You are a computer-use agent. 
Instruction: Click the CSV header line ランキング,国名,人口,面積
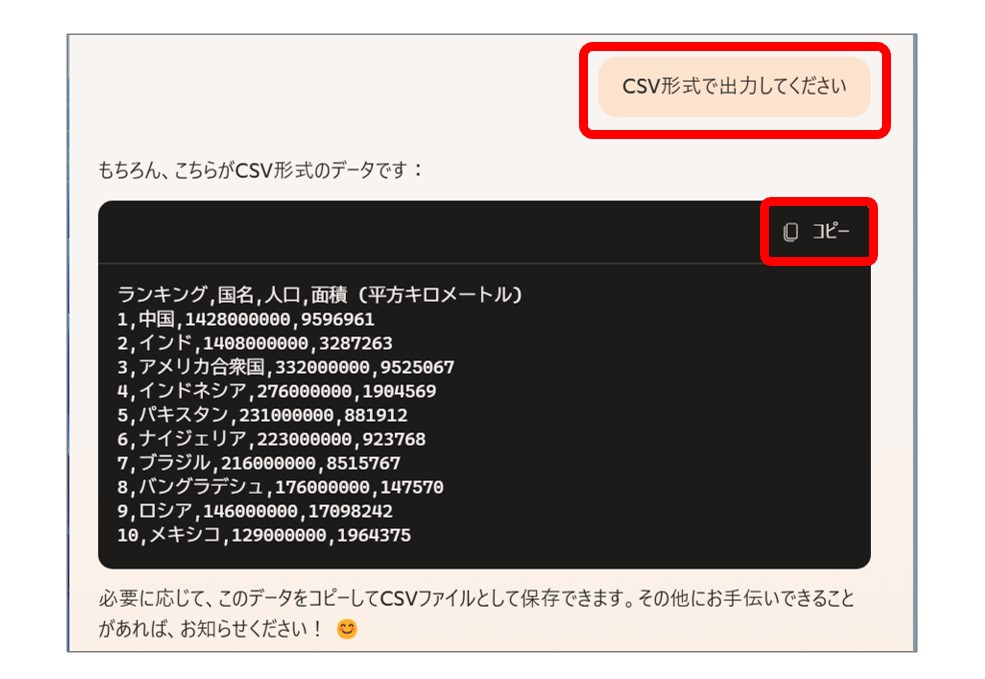(x=320, y=294)
